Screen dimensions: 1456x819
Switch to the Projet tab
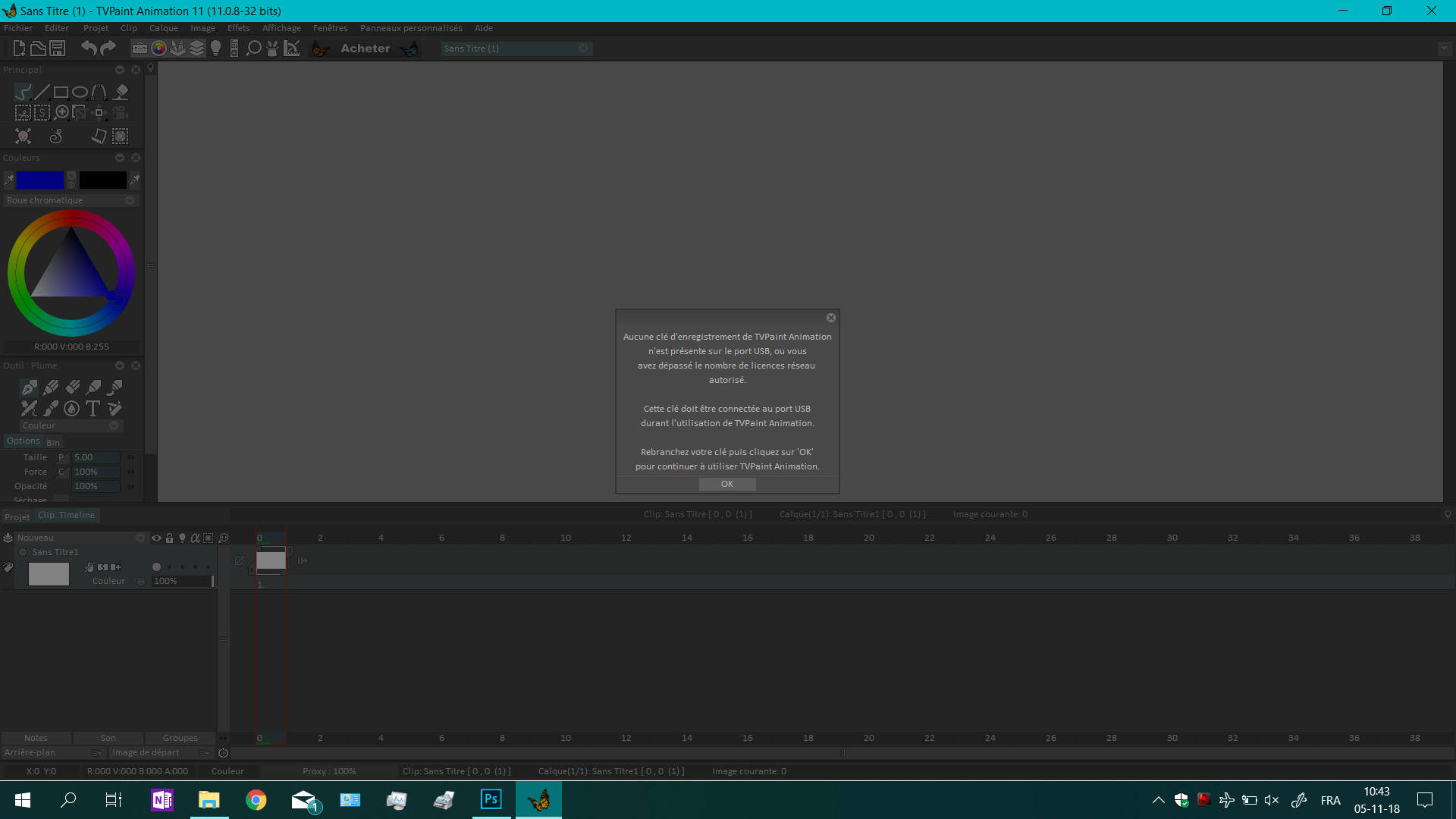(x=17, y=516)
